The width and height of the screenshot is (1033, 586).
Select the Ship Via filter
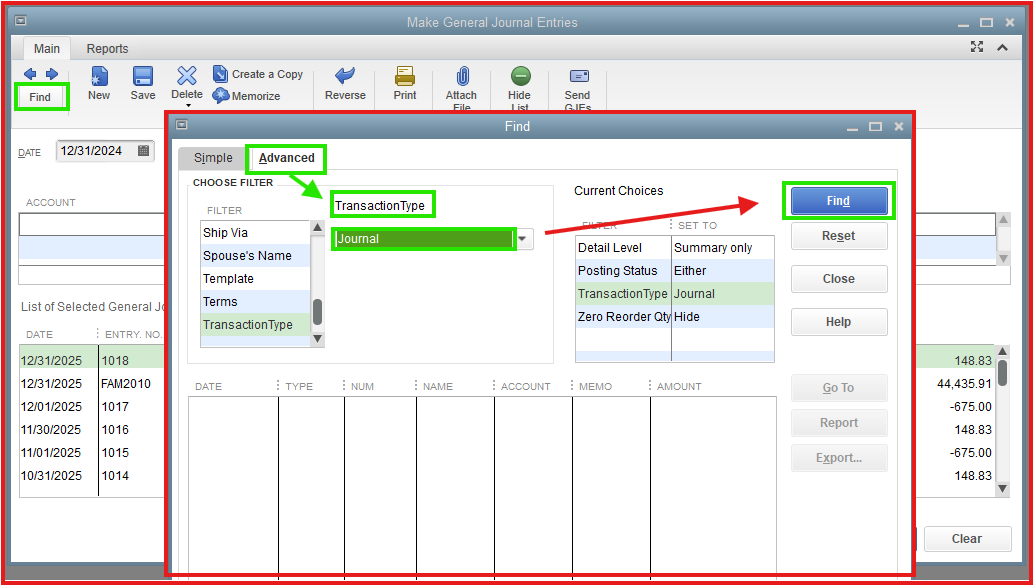click(255, 233)
